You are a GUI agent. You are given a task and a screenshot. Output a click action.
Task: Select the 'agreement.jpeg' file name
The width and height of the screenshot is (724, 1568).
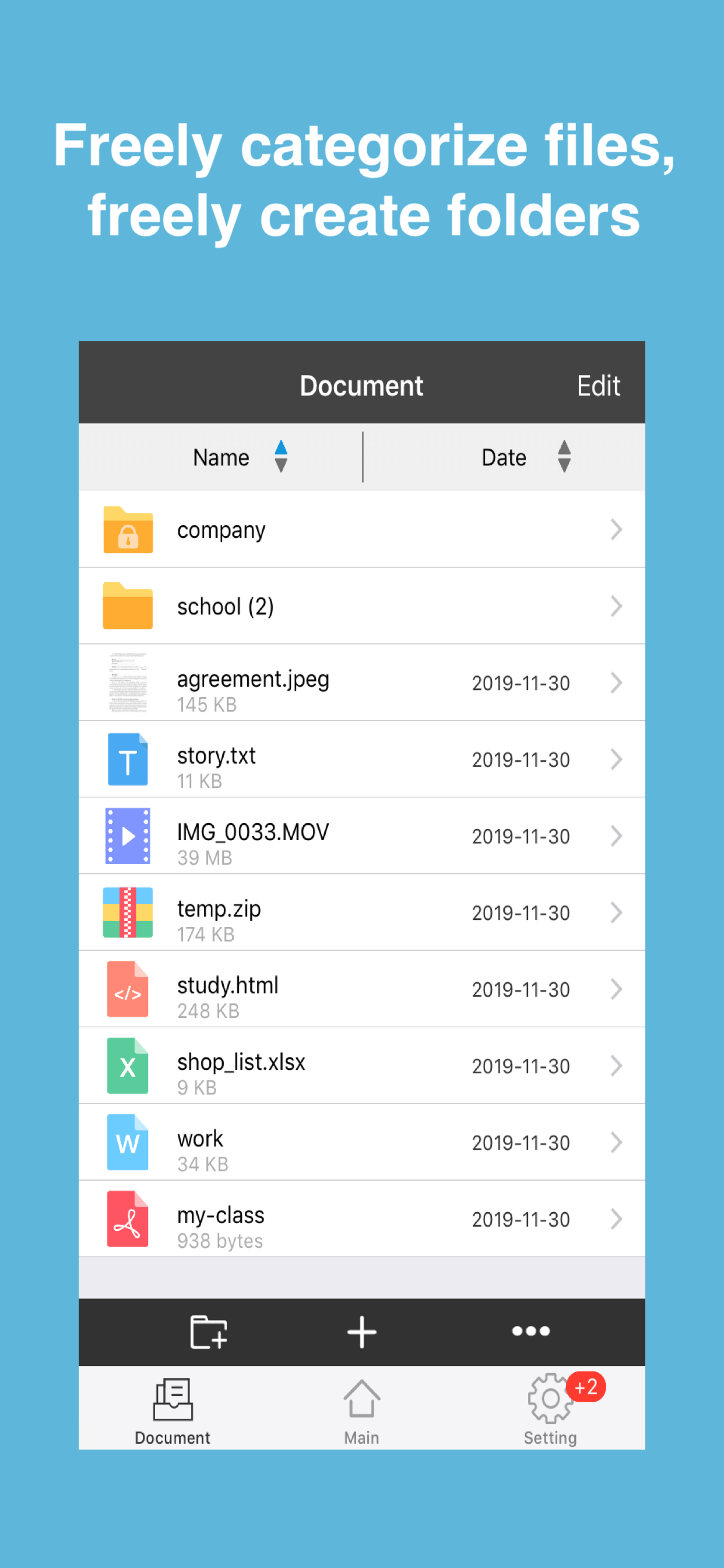pyautogui.click(x=253, y=680)
